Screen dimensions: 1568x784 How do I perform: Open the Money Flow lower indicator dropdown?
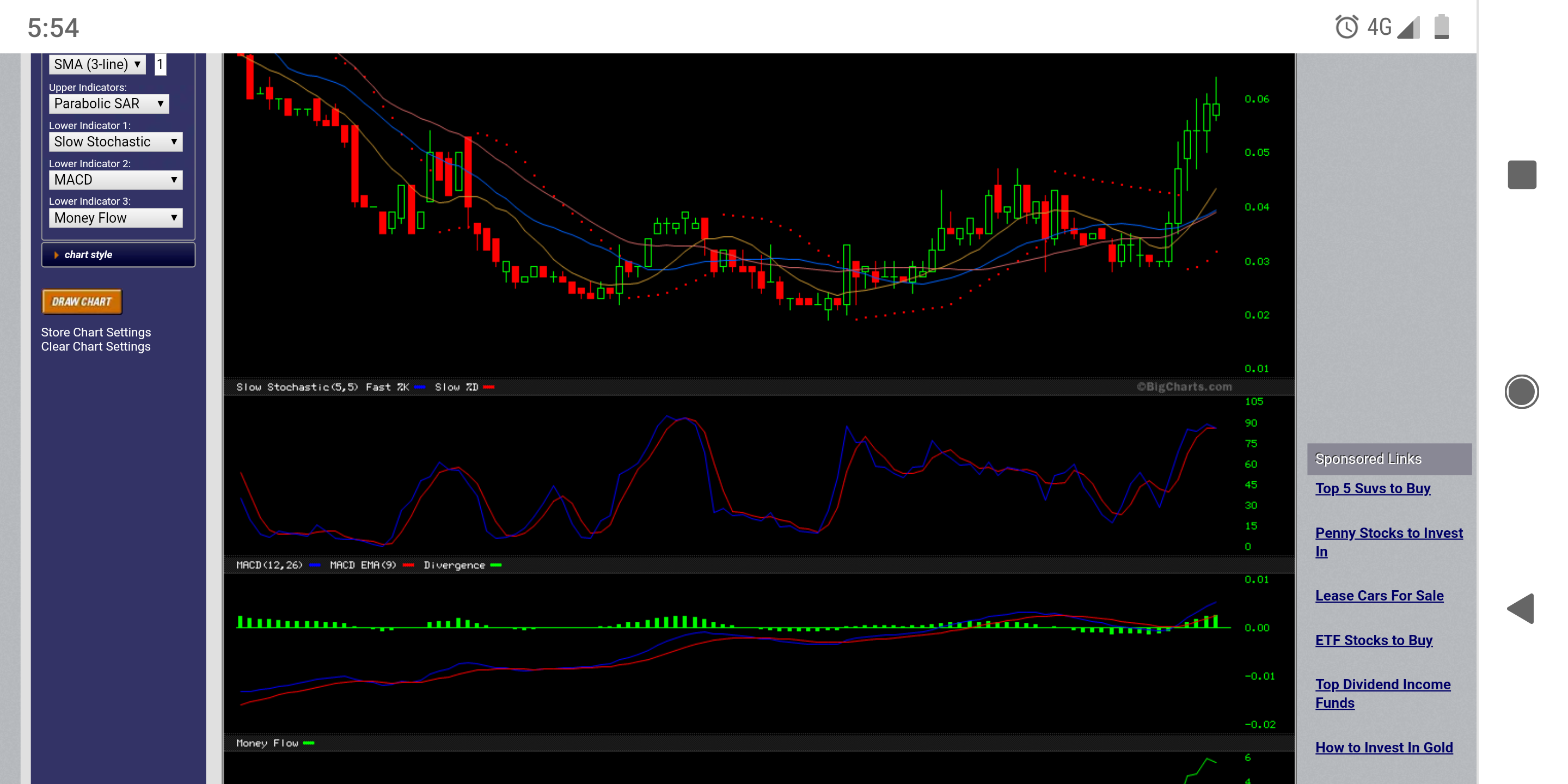click(115, 218)
